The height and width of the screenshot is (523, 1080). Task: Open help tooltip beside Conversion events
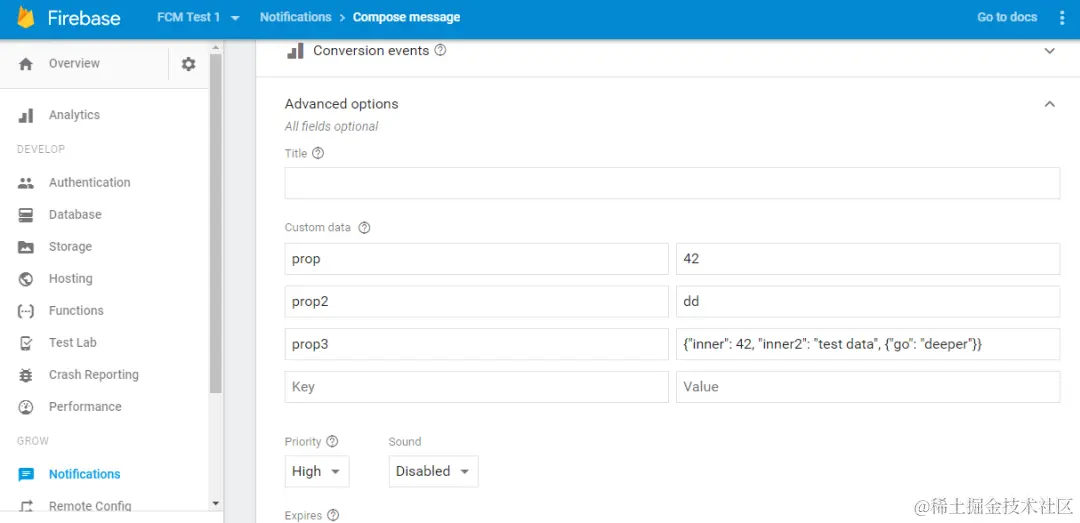point(441,50)
